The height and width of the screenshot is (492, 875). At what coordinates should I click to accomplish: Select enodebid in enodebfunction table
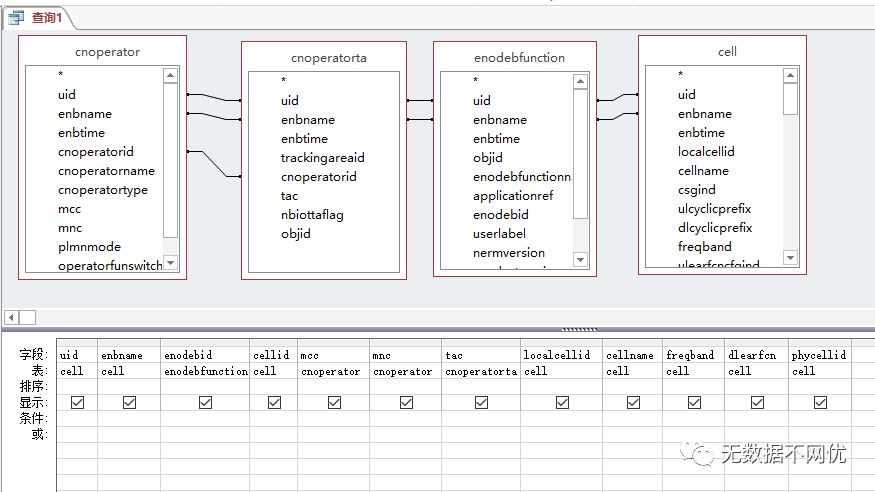pyautogui.click(x=501, y=215)
